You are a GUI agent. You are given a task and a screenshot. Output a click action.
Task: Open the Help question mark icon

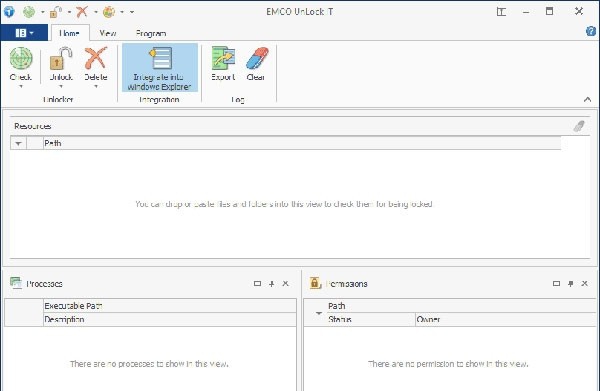coord(591,31)
